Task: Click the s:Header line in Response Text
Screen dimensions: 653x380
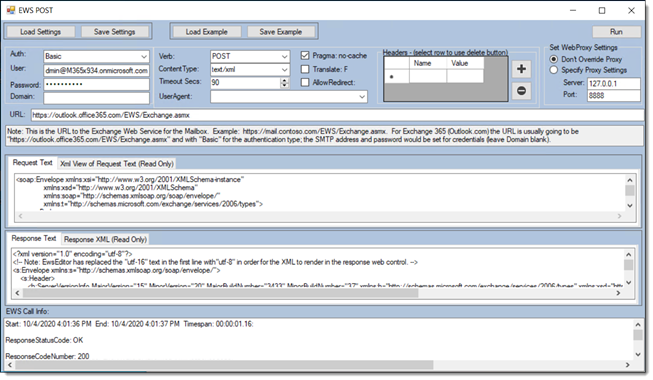Action: click(37, 278)
